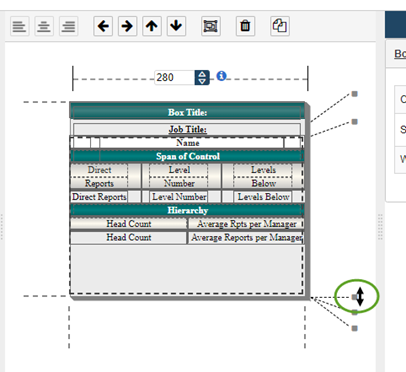Click the lowest gray connector handle
The height and width of the screenshot is (372, 406).
pyautogui.click(x=355, y=328)
